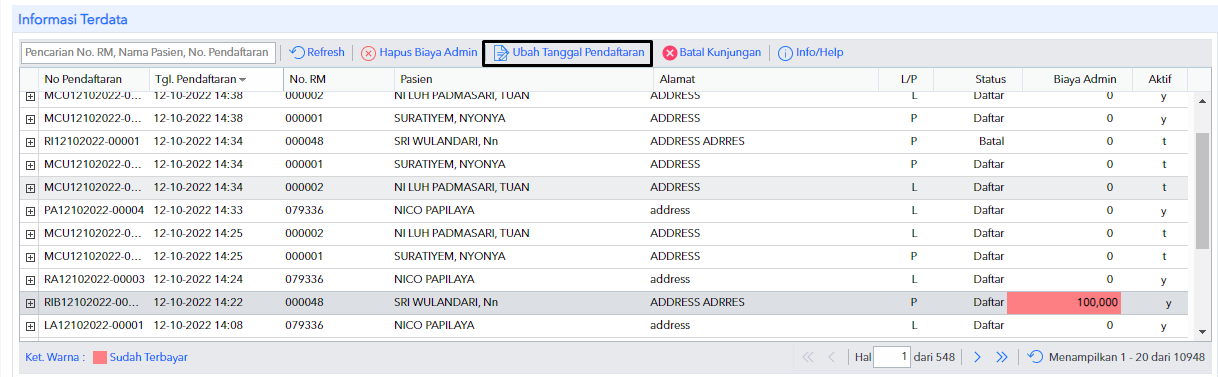Image resolution: width=1218 pixels, height=377 pixels.
Task: Go to next page of results
Action: pos(978,357)
